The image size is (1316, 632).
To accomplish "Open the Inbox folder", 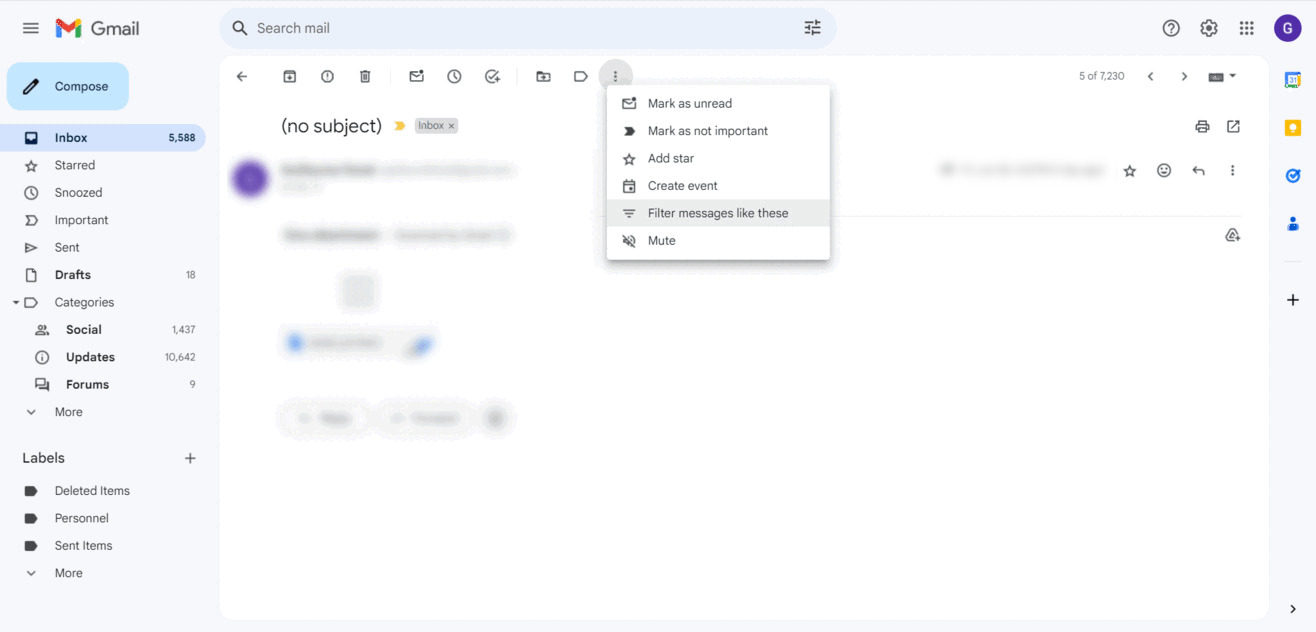I will click(103, 138).
